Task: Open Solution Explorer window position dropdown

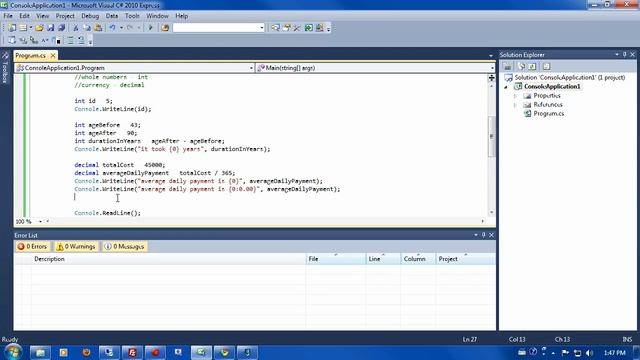Action: (617, 54)
